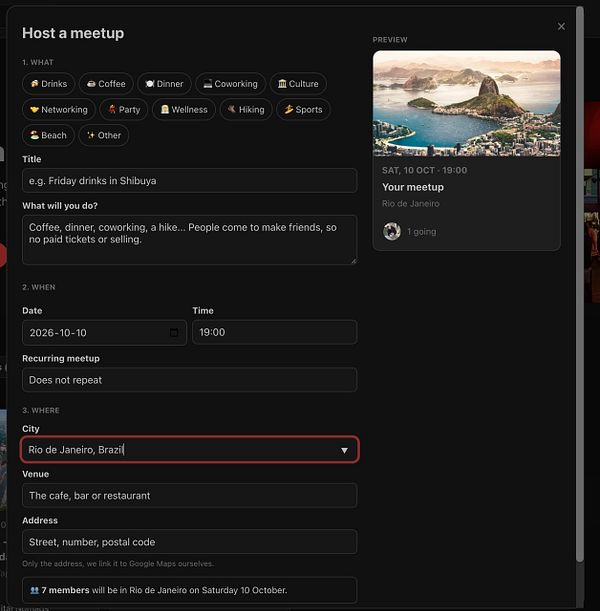Click the 'Your meetup' preview title

tap(413, 187)
